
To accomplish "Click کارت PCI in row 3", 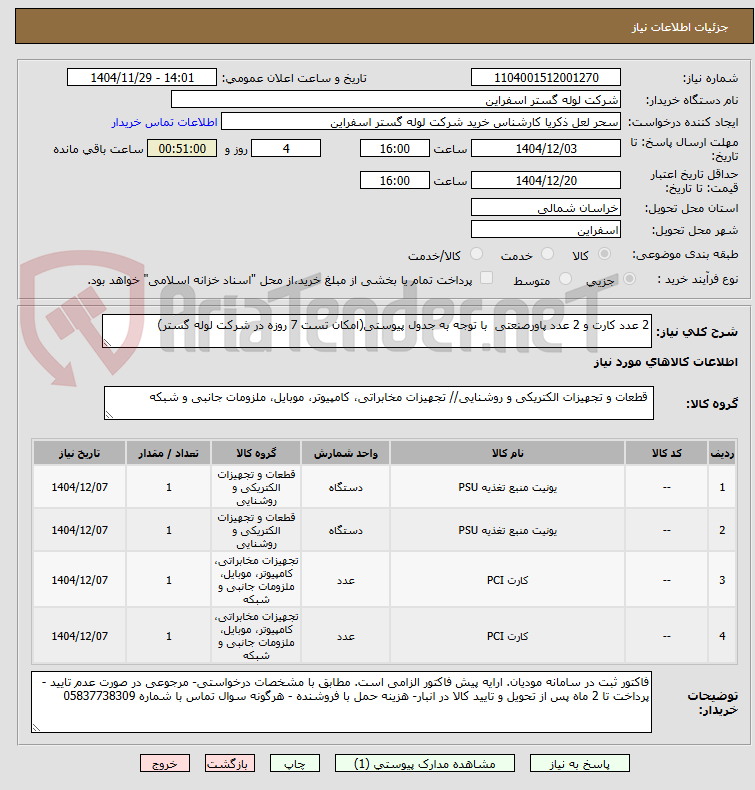I will point(507,580).
